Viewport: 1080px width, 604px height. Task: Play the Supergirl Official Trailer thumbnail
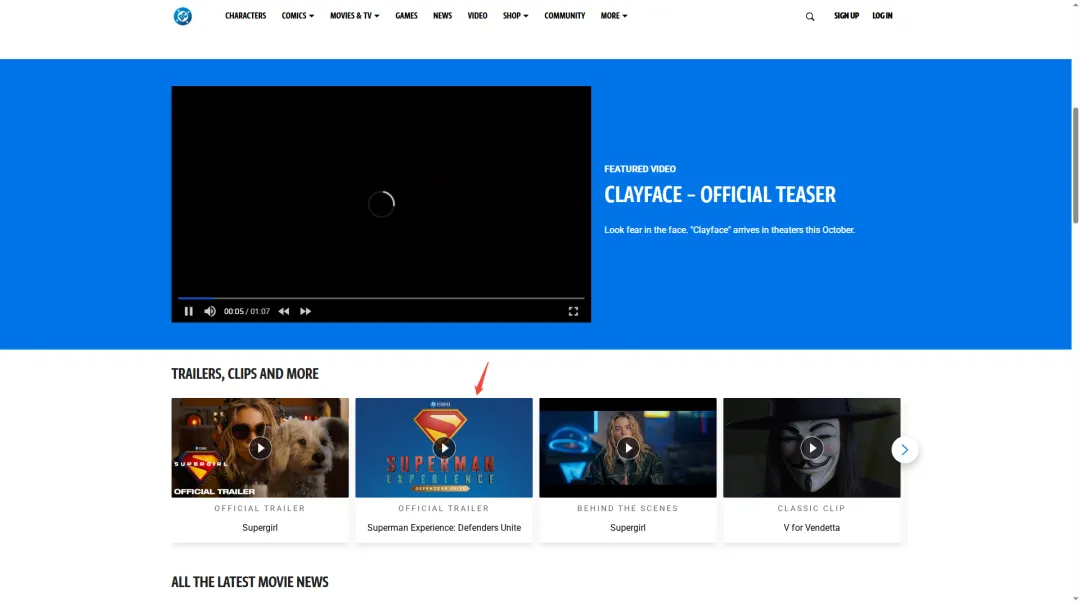click(260, 448)
